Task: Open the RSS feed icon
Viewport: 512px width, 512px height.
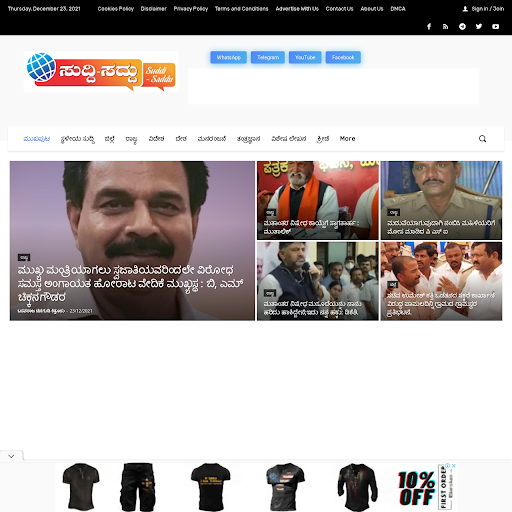Action: pyautogui.click(x=445, y=26)
